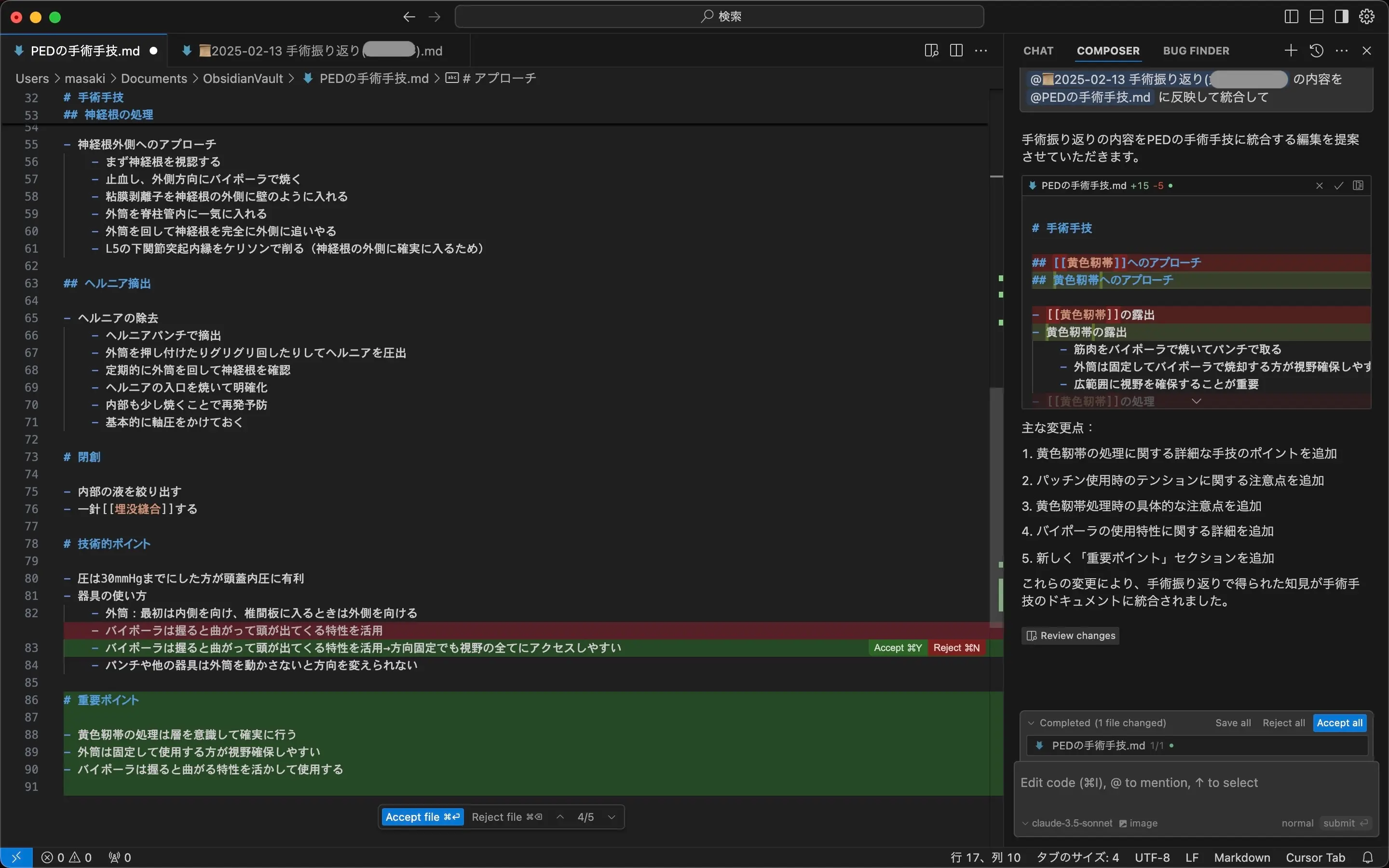Screen dimensions: 1389x868
Task: Click the 検索 search bar at the top
Action: coord(719,16)
